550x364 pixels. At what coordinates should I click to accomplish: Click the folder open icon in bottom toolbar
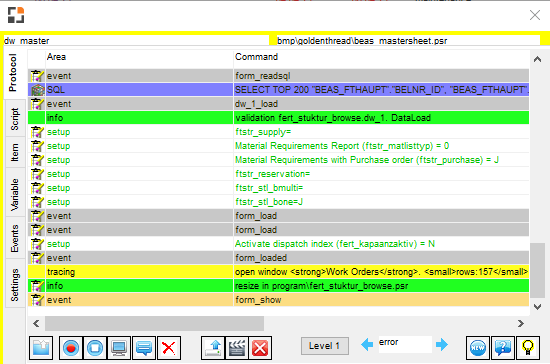41,348
